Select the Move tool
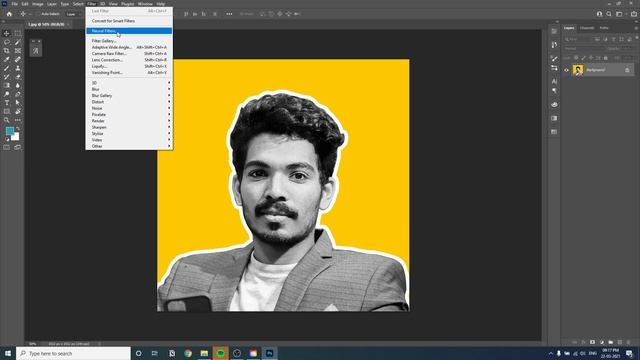The image size is (640, 360). (x=7, y=33)
